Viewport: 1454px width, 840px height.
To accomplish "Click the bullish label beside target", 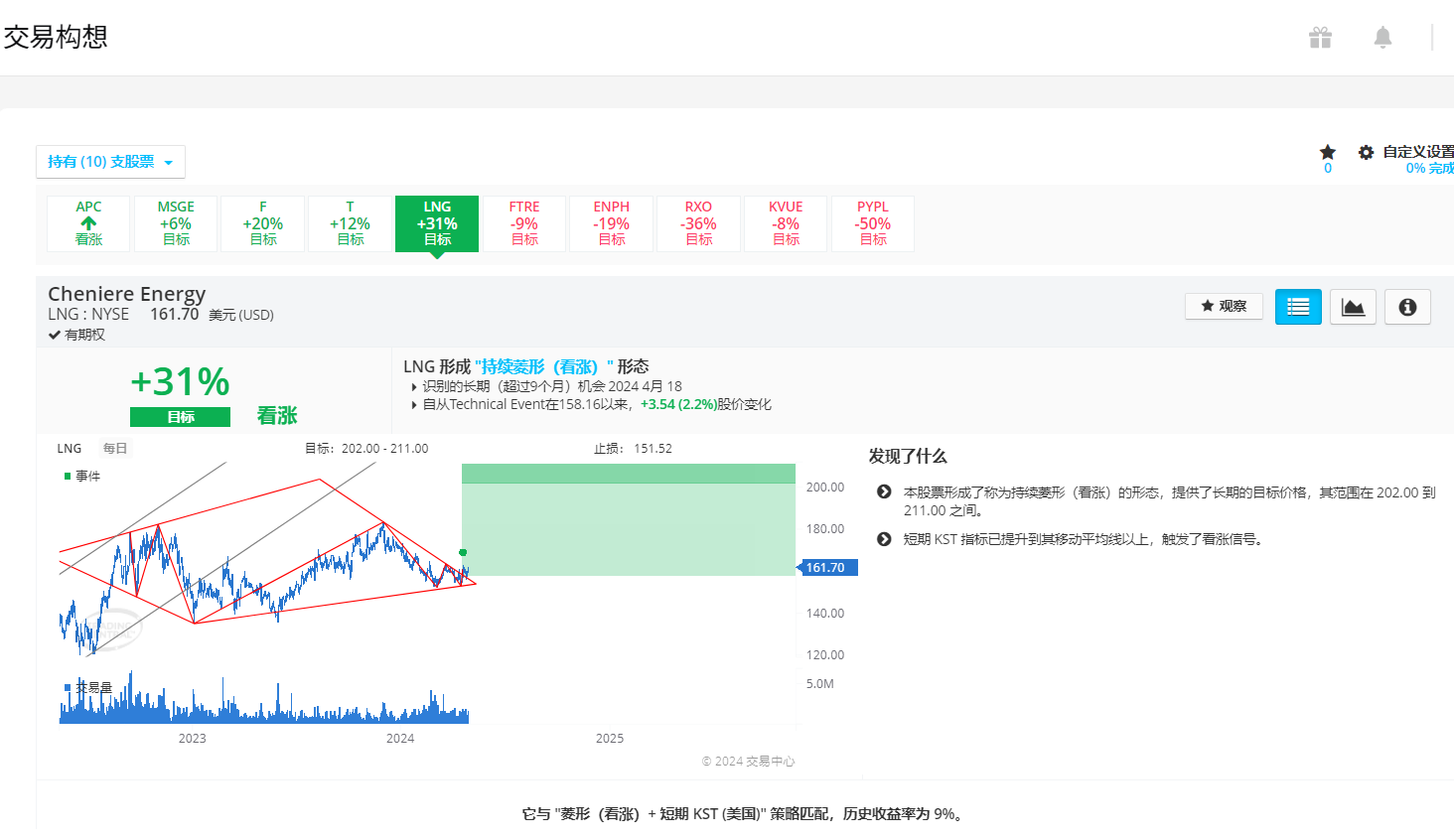I will point(277,416).
